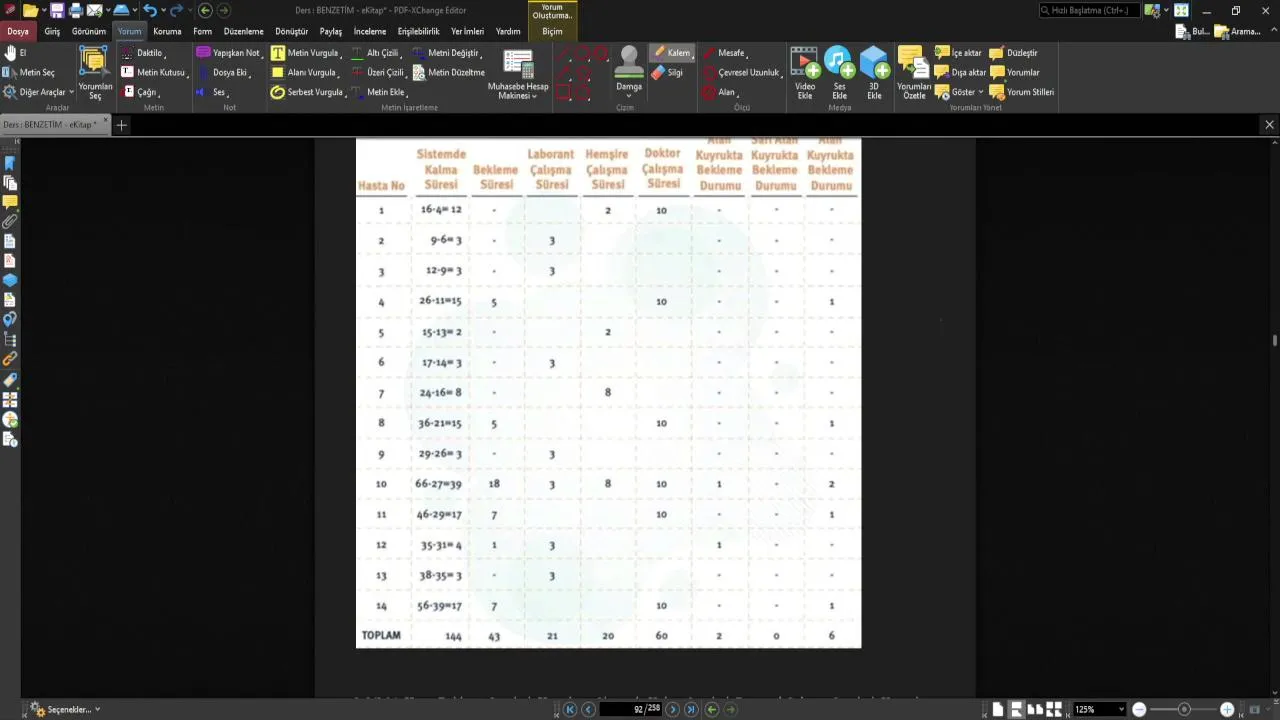Open the bookmarks panel in left sidebar
1280x720 pixels.
tap(10, 163)
